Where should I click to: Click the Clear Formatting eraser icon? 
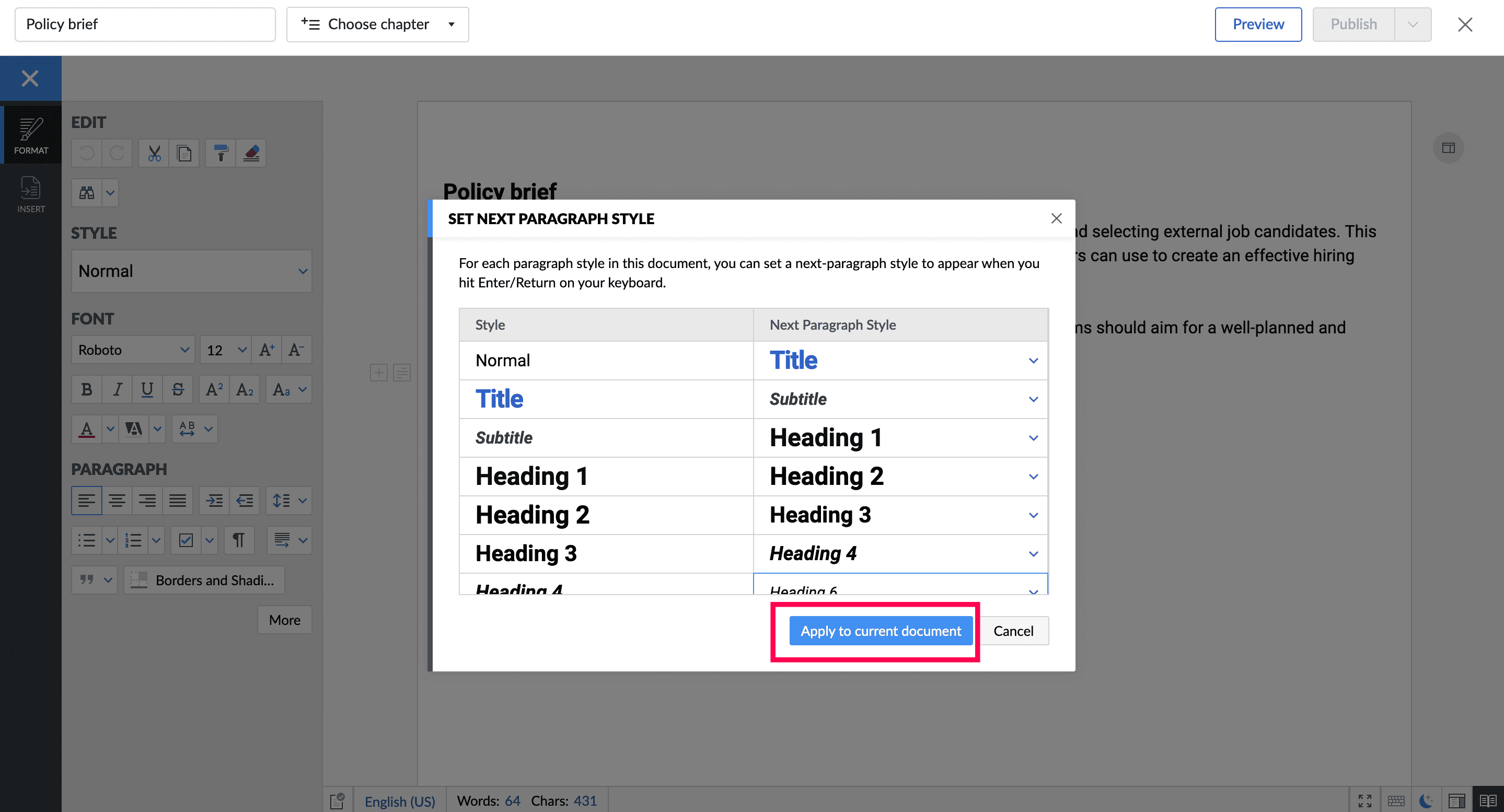click(x=252, y=154)
